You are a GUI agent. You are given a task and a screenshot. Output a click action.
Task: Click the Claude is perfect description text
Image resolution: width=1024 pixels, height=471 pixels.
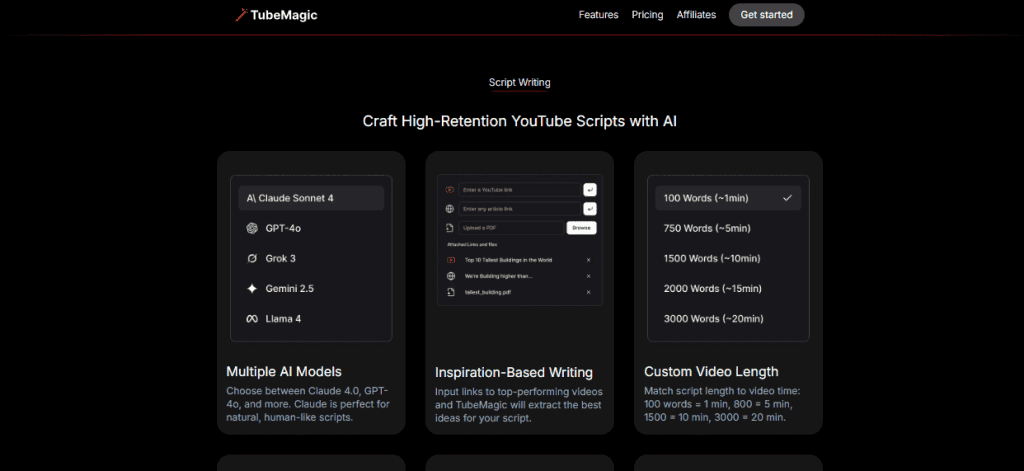(308, 404)
